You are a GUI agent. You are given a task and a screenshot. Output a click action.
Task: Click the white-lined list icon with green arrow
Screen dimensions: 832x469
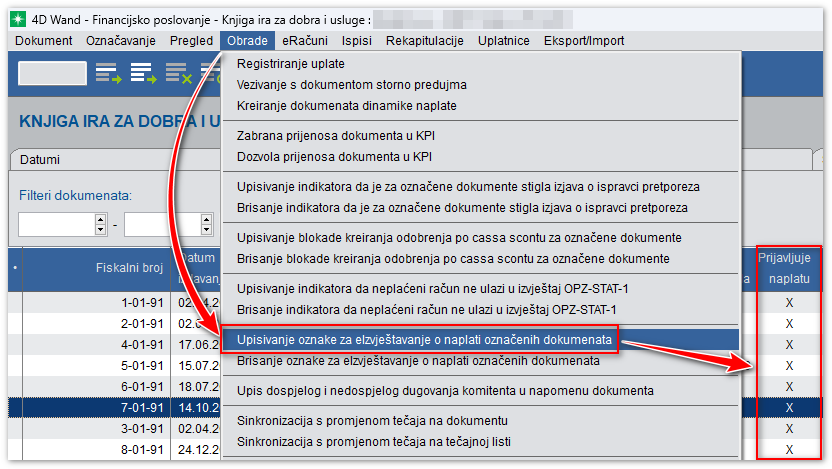pyautogui.click(x=143, y=73)
